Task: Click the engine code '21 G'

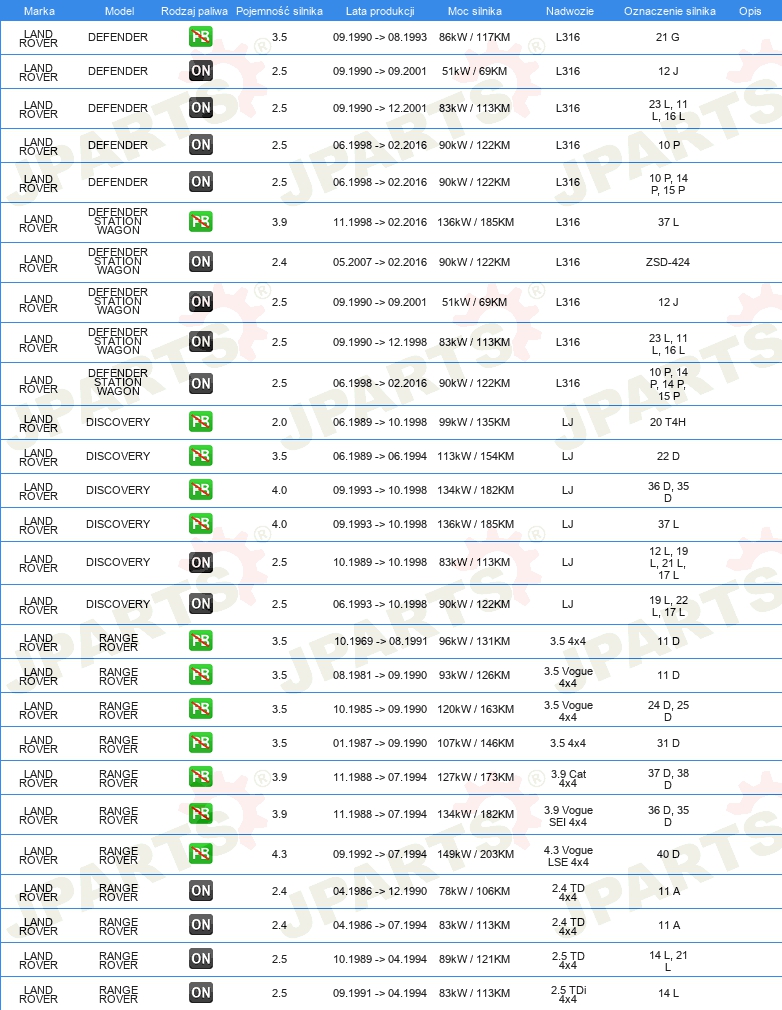Action: pos(667,37)
